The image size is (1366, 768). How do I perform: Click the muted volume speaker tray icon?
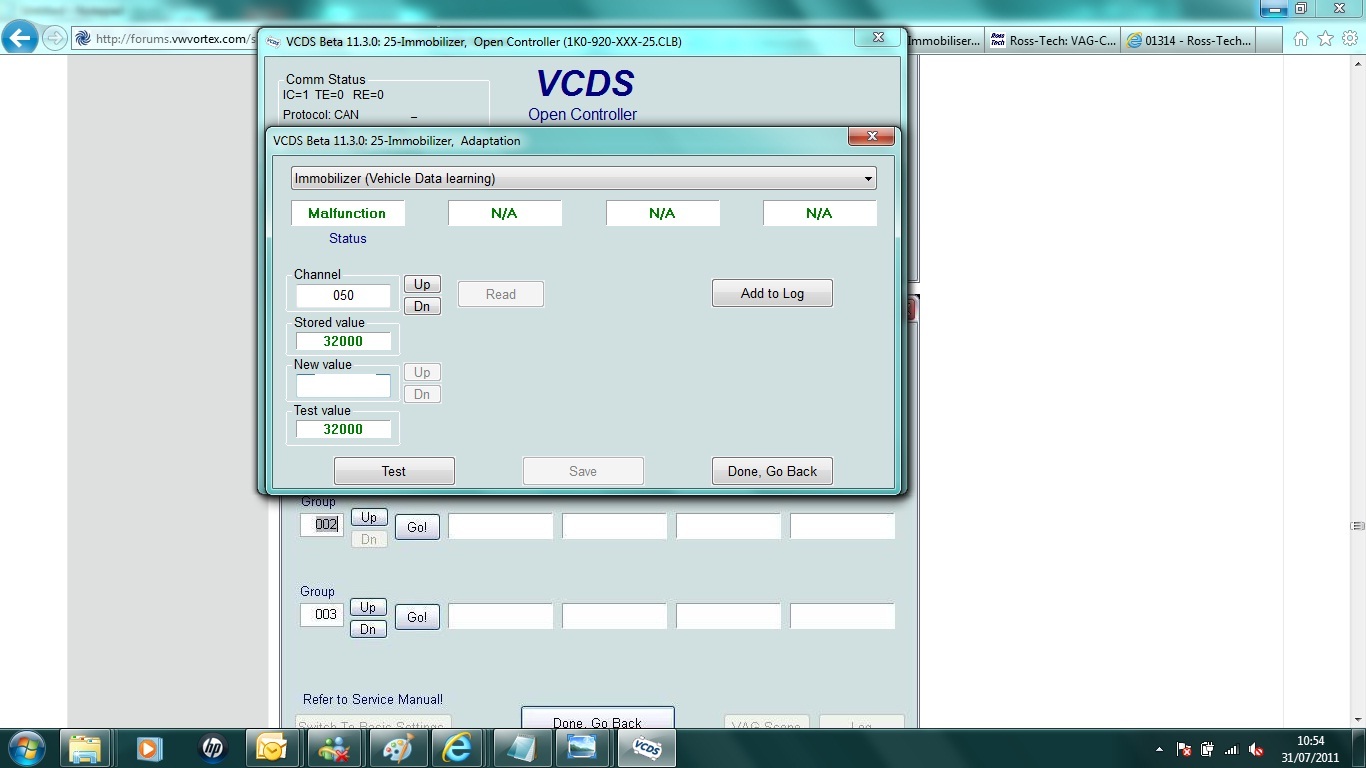point(1256,749)
